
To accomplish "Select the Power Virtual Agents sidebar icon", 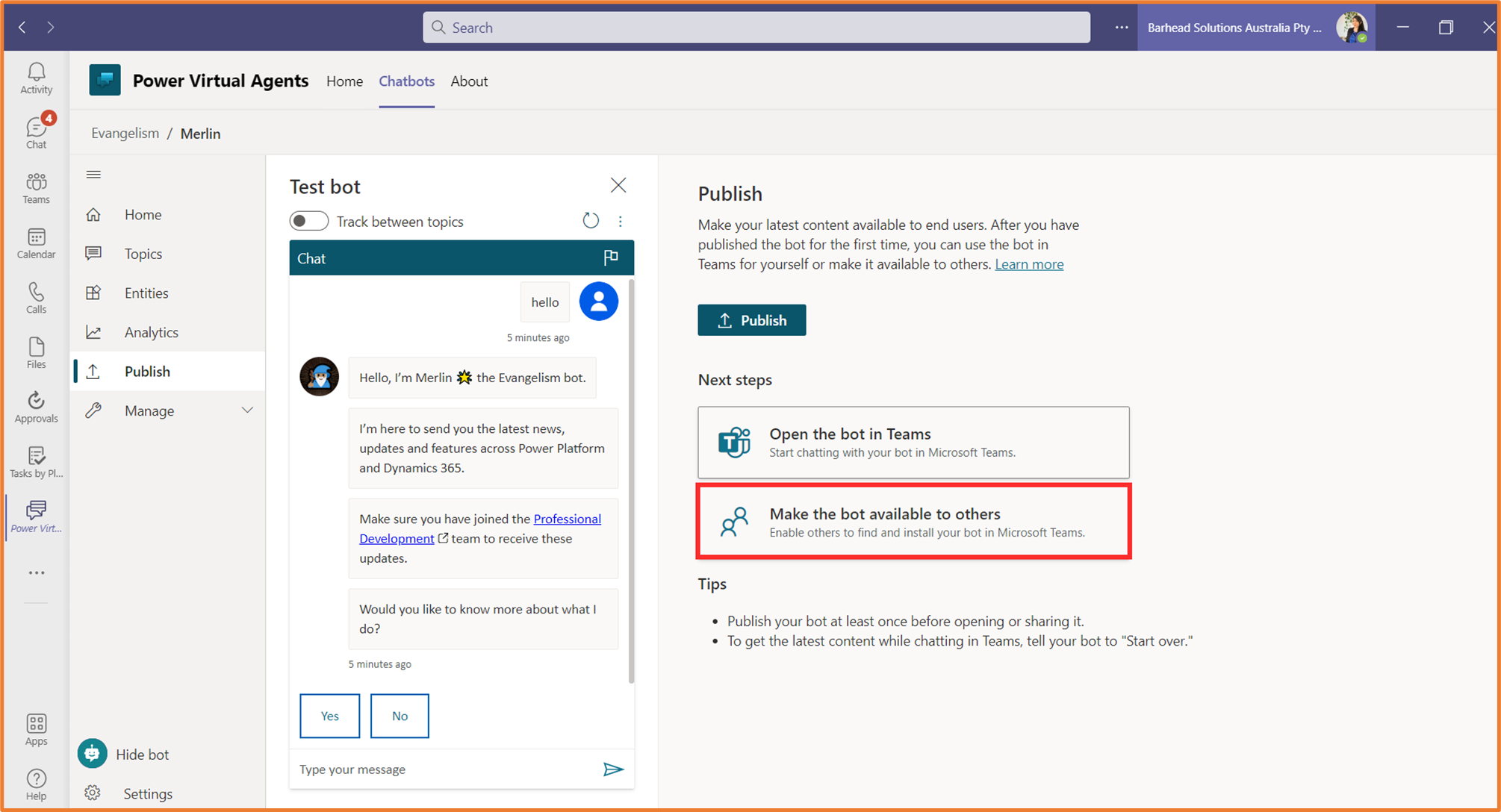I will pyautogui.click(x=35, y=515).
